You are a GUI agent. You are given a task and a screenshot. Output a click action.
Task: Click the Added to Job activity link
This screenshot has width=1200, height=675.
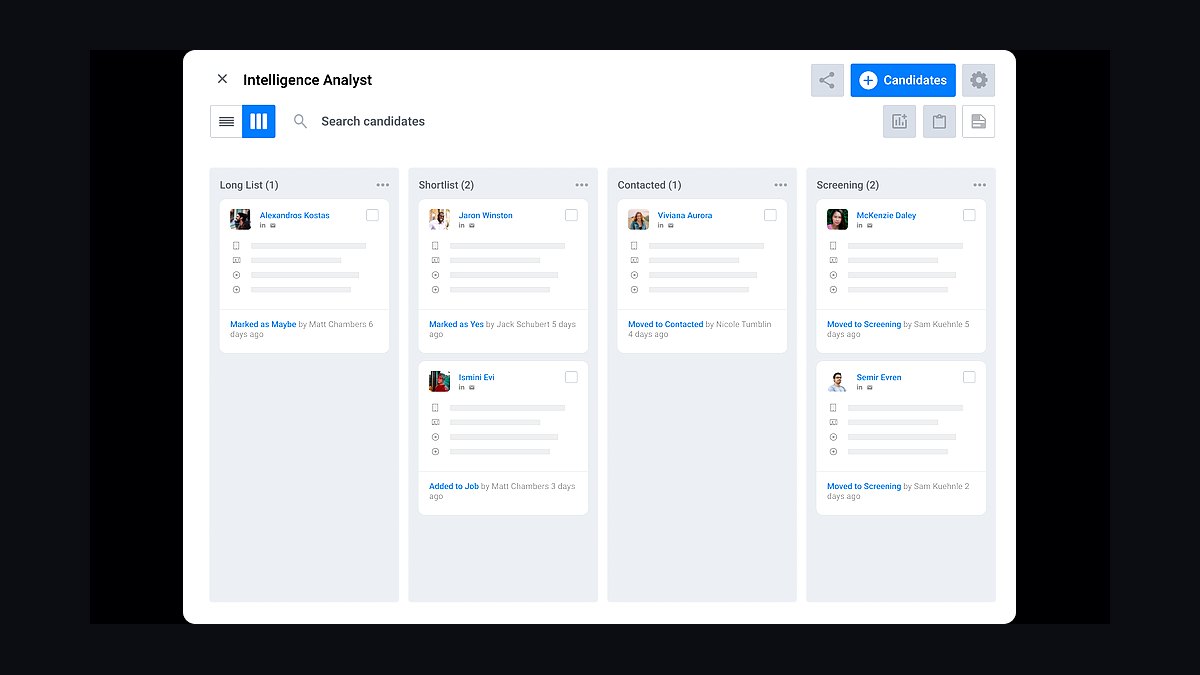point(454,486)
